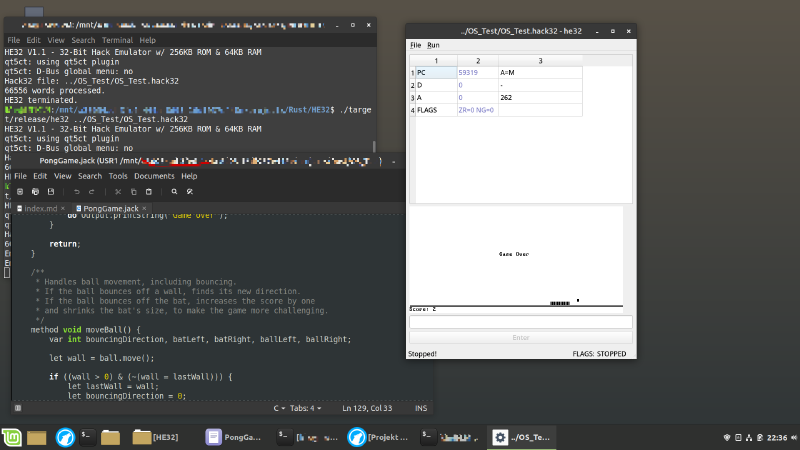
Task: Click the search magnifier icon in editor toolbar
Action: pos(174,191)
